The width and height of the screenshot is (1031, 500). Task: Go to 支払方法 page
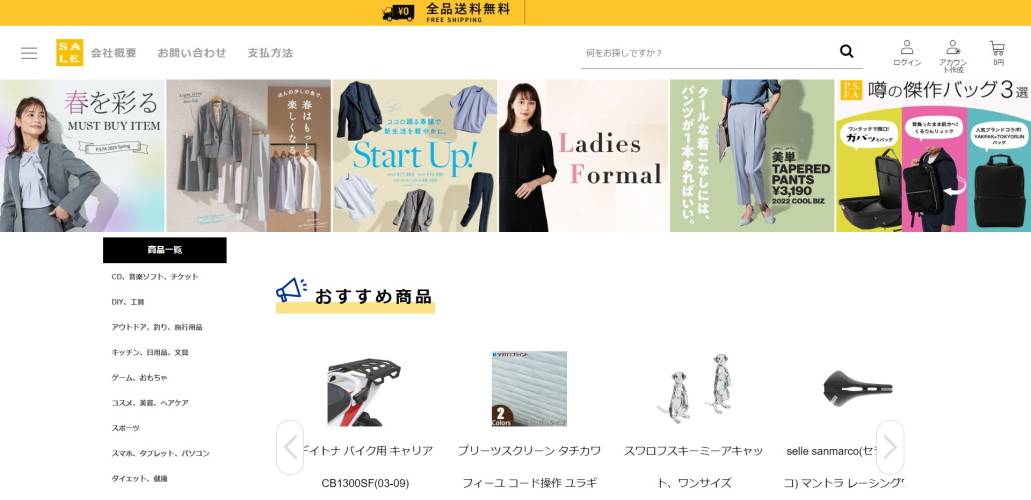pyautogui.click(x=270, y=53)
